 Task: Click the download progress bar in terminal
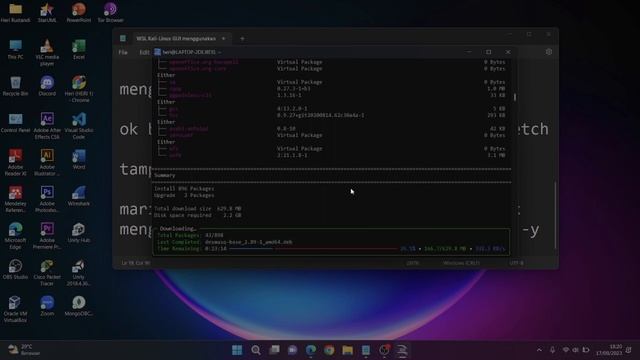click(313, 248)
